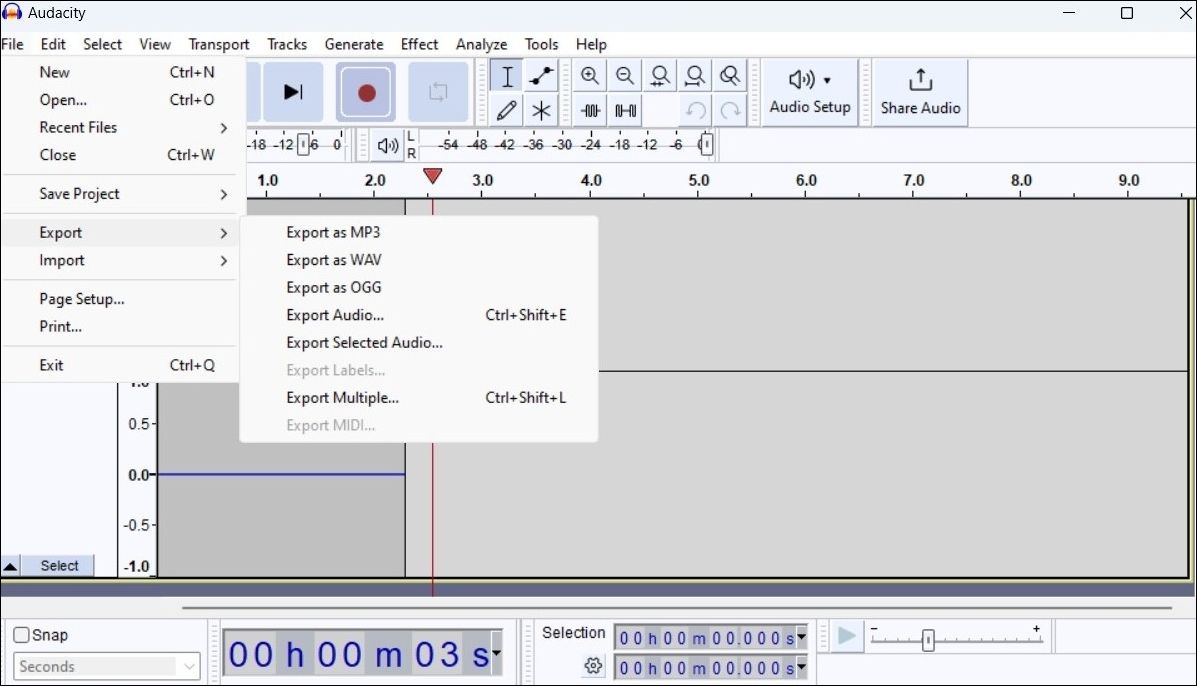Select the Envelope tool

click(x=541, y=75)
